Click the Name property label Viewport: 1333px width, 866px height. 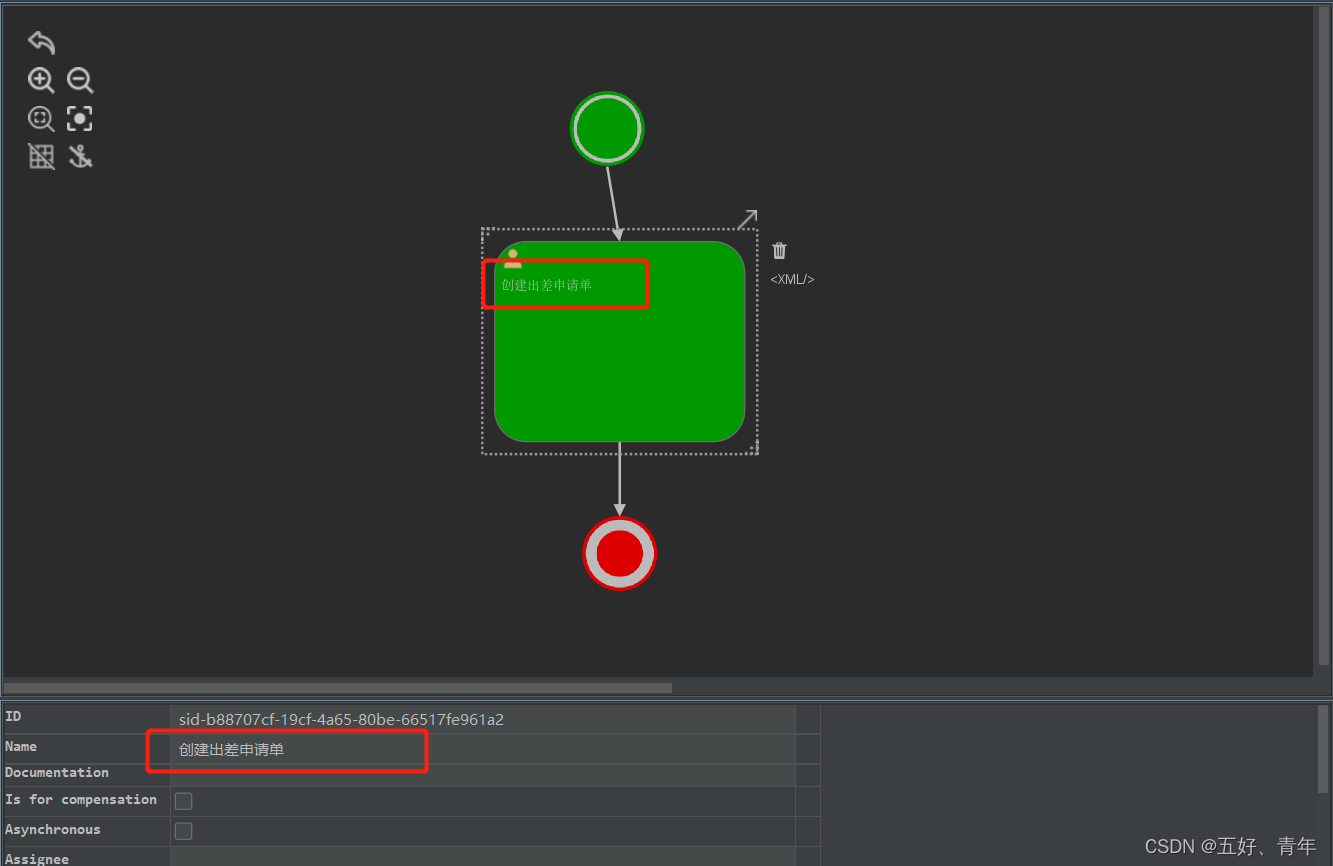21,747
